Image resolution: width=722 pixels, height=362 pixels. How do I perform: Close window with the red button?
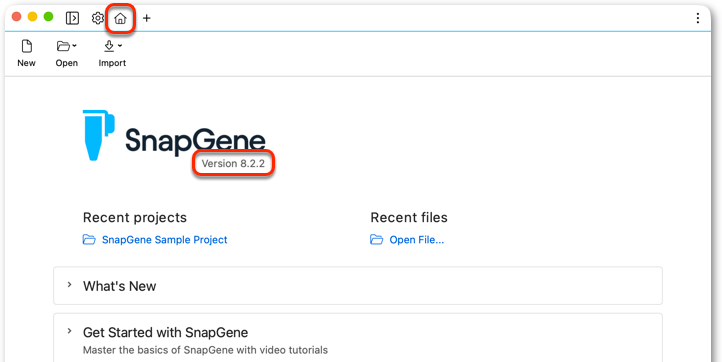click(17, 17)
